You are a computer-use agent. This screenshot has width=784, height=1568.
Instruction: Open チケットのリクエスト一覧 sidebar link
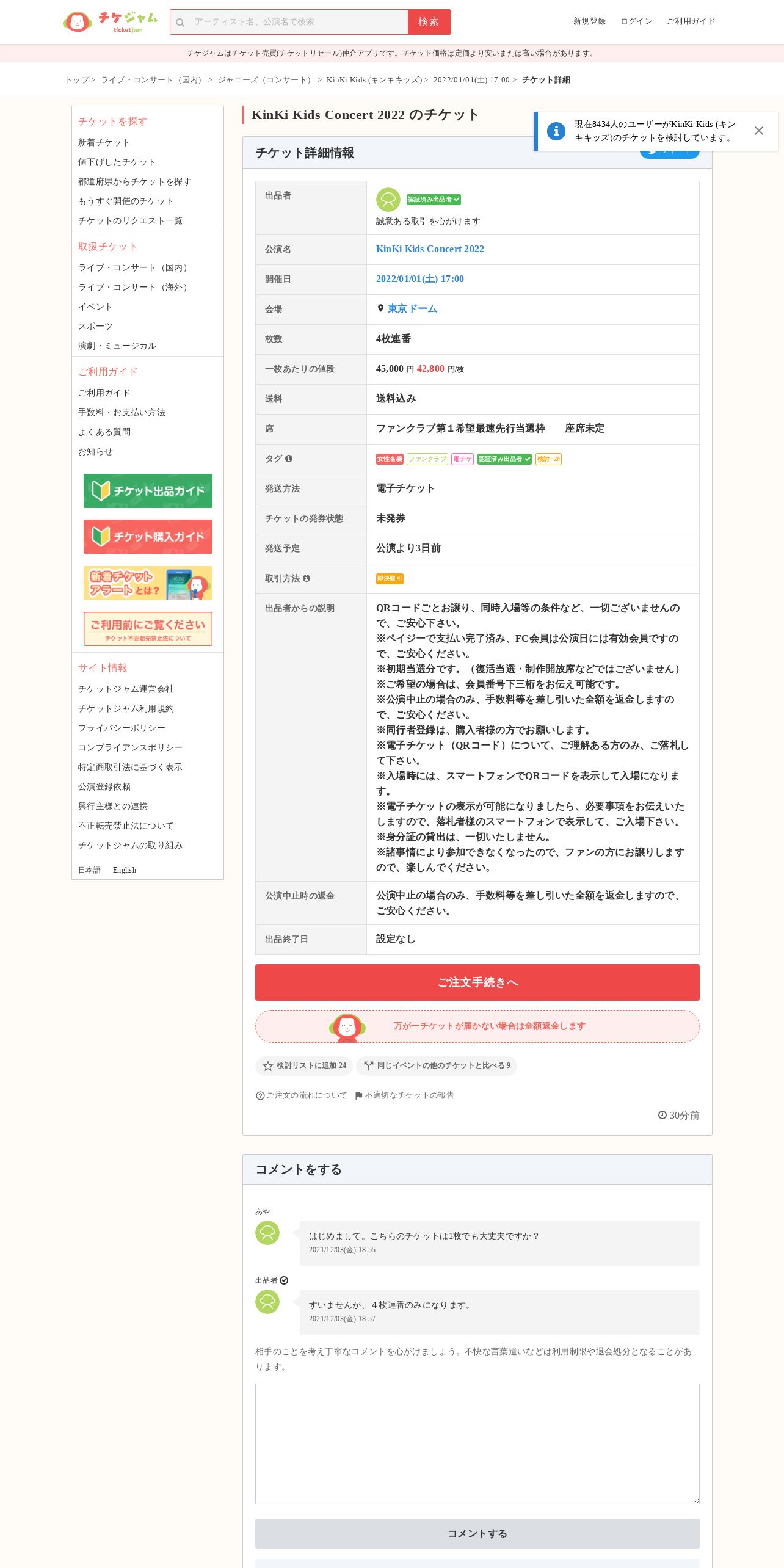tap(130, 221)
